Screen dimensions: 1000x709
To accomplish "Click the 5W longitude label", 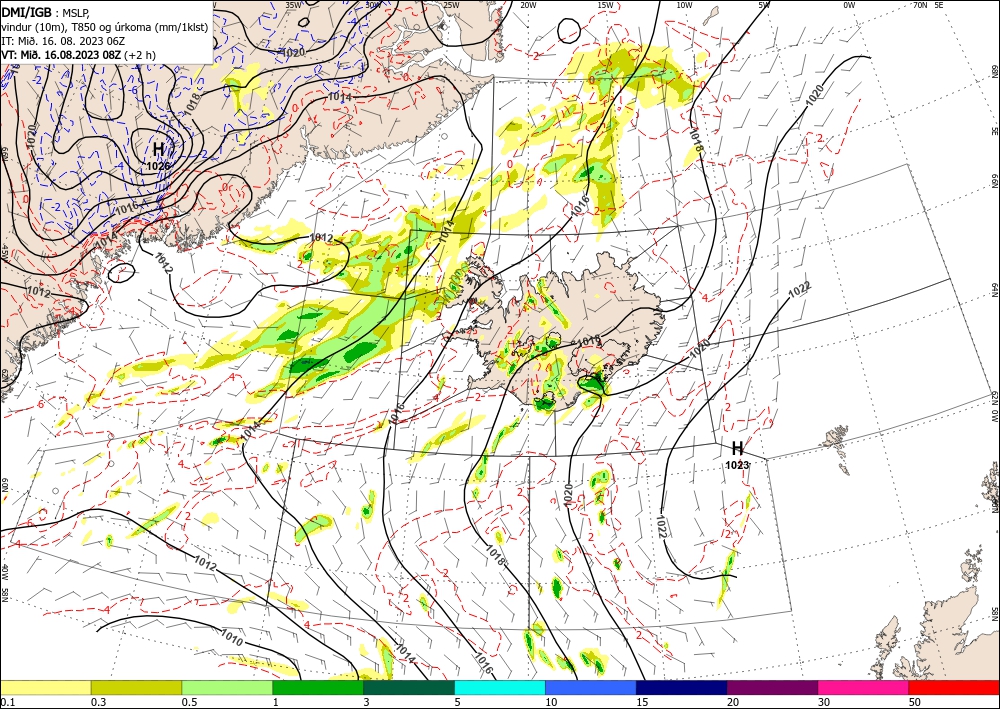I will (x=764, y=4).
